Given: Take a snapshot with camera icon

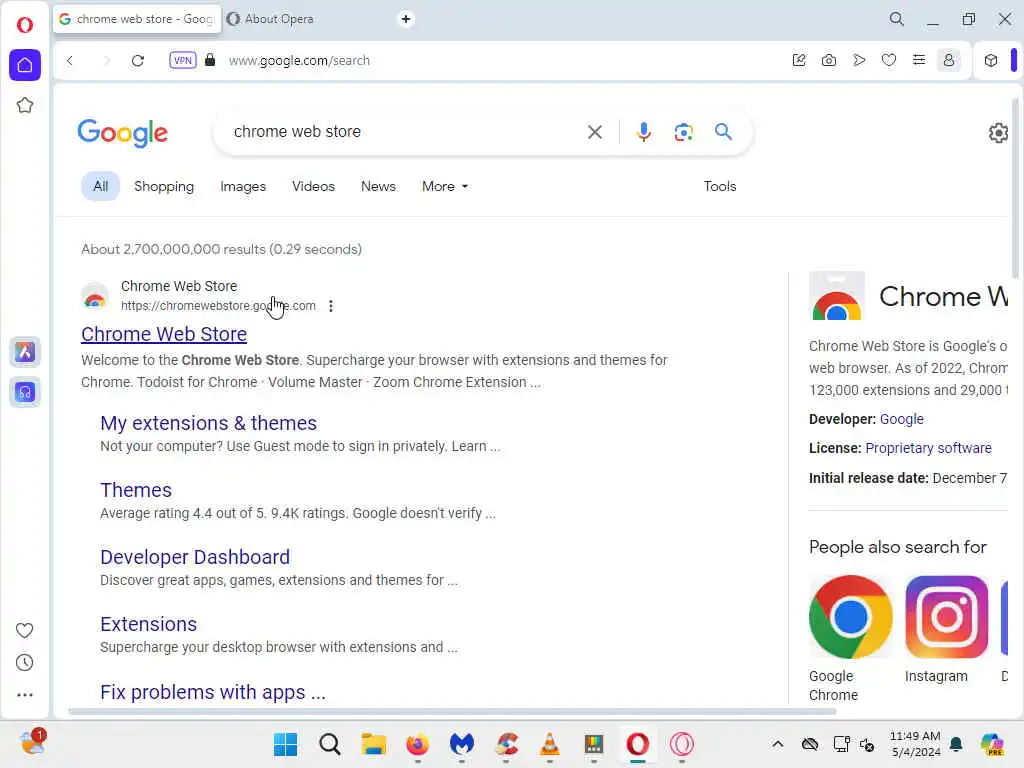Looking at the screenshot, I should coord(829,60).
